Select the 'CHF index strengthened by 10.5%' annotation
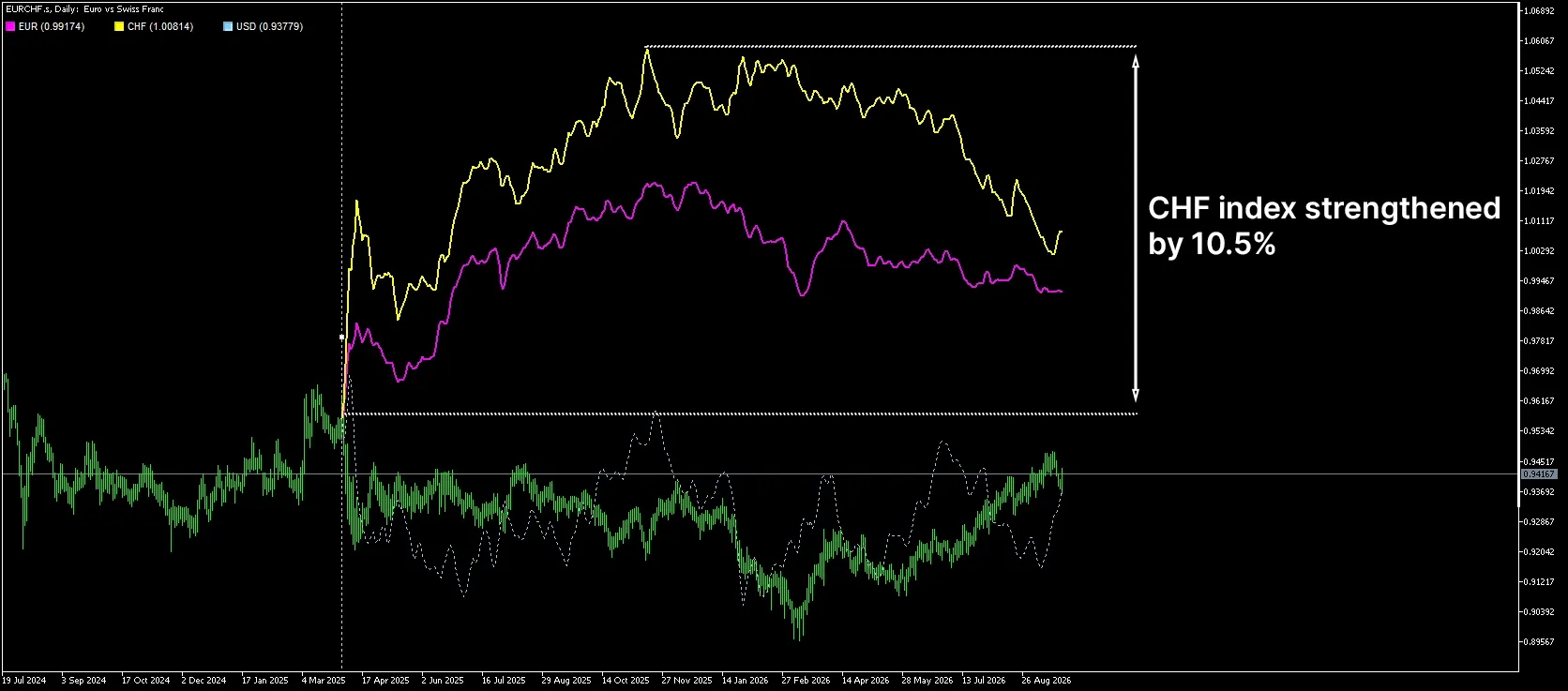 coord(1324,226)
